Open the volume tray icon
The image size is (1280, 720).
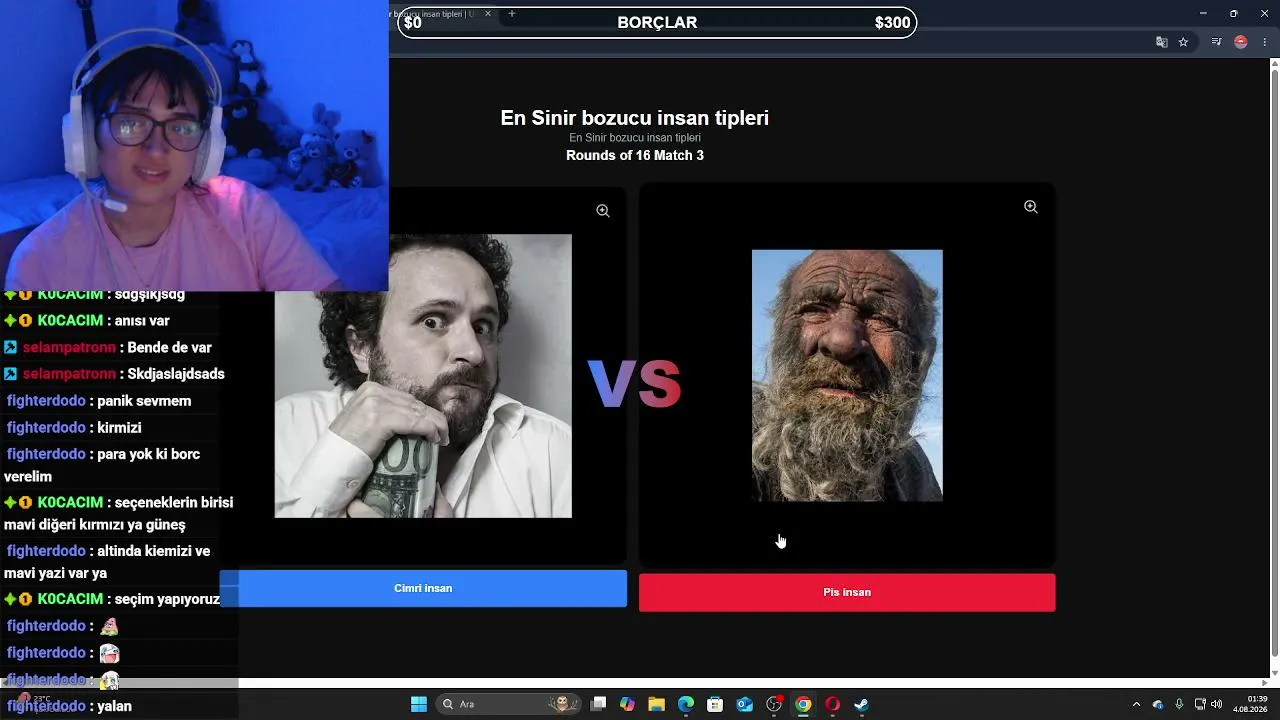click(1217, 704)
